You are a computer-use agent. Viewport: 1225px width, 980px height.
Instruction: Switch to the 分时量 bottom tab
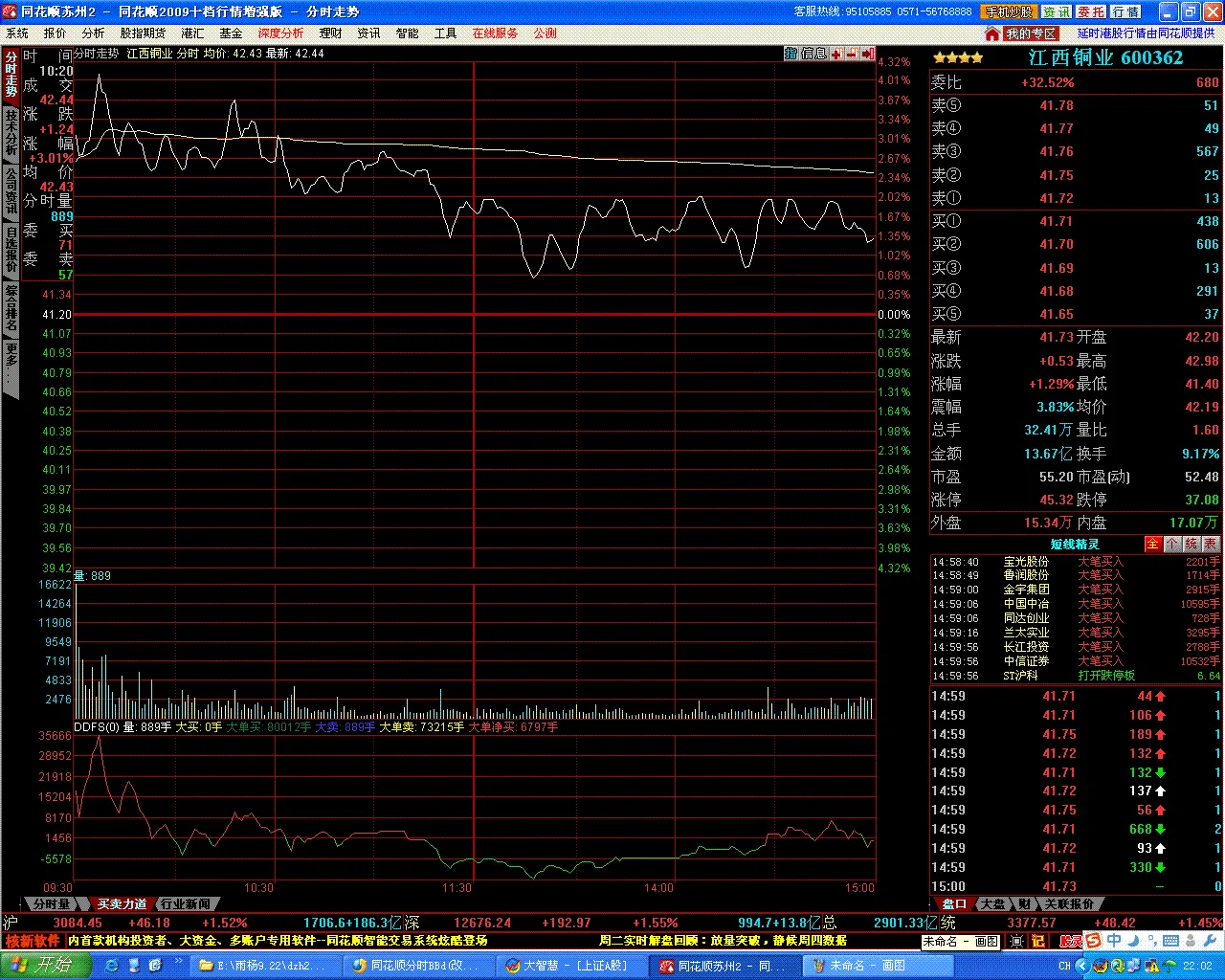[x=51, y=903]
